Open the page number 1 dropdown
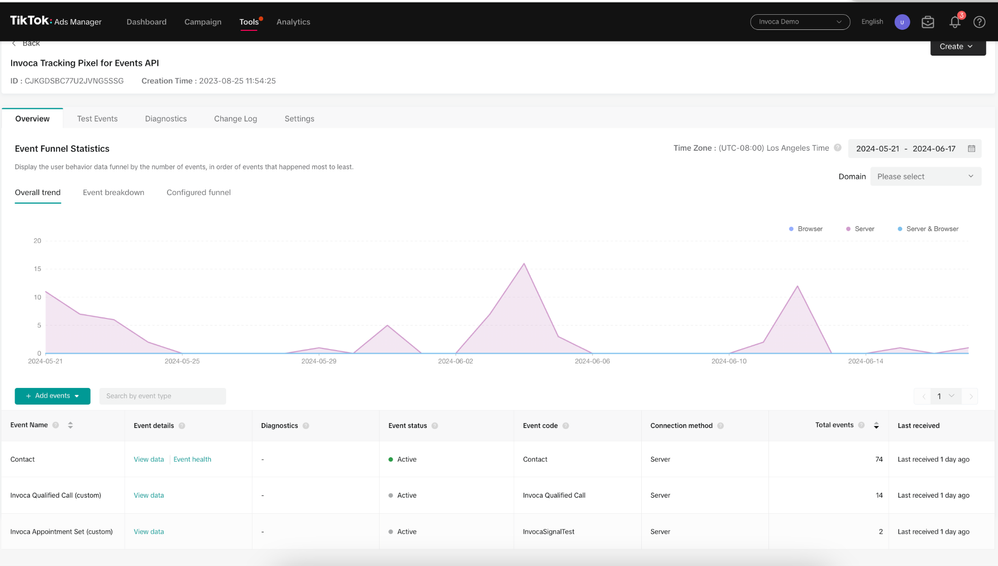The height and width of the screenshot is (566, 998). (x=946, y=396)
